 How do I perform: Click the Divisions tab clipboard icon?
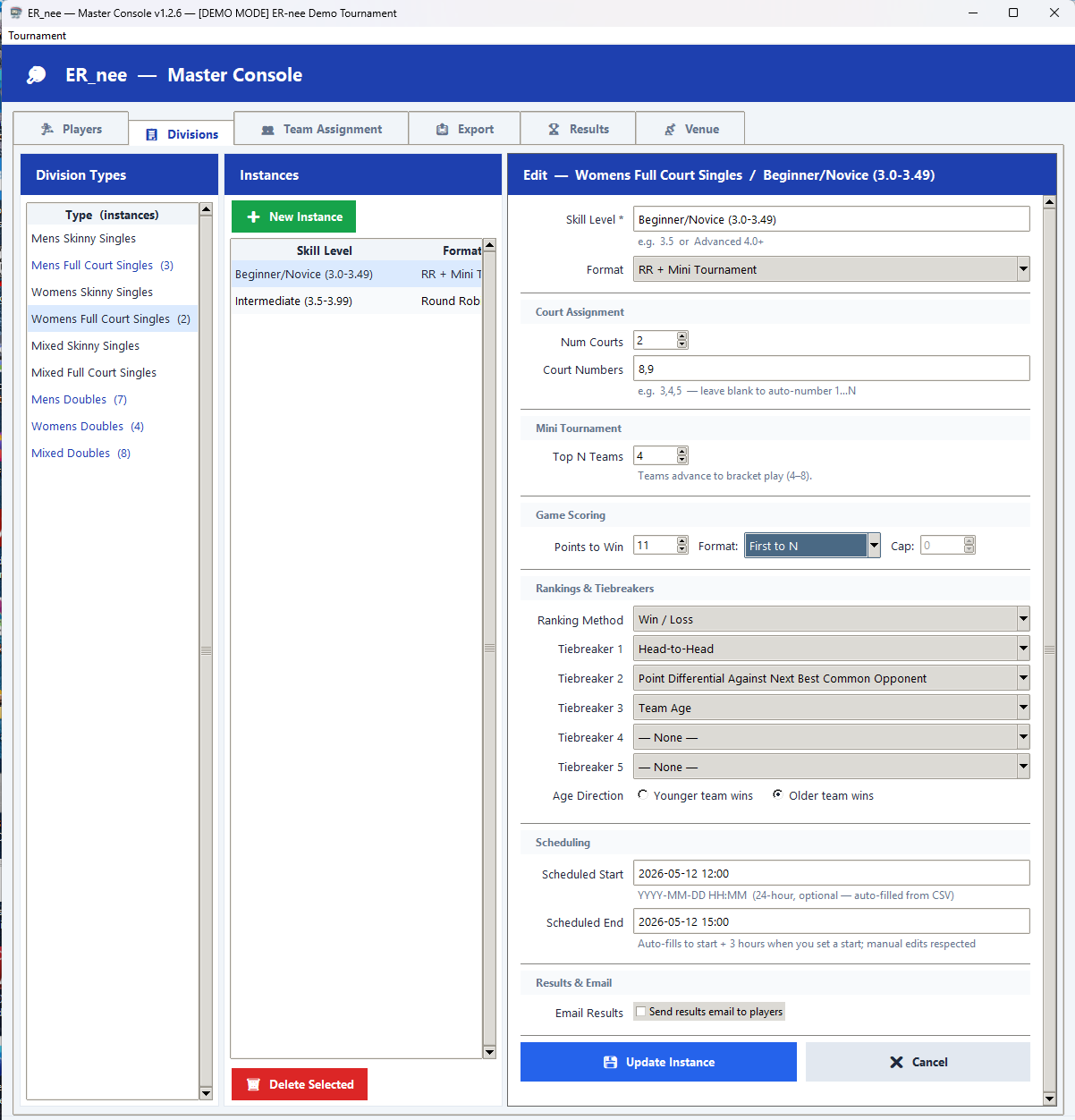[151, 134]
